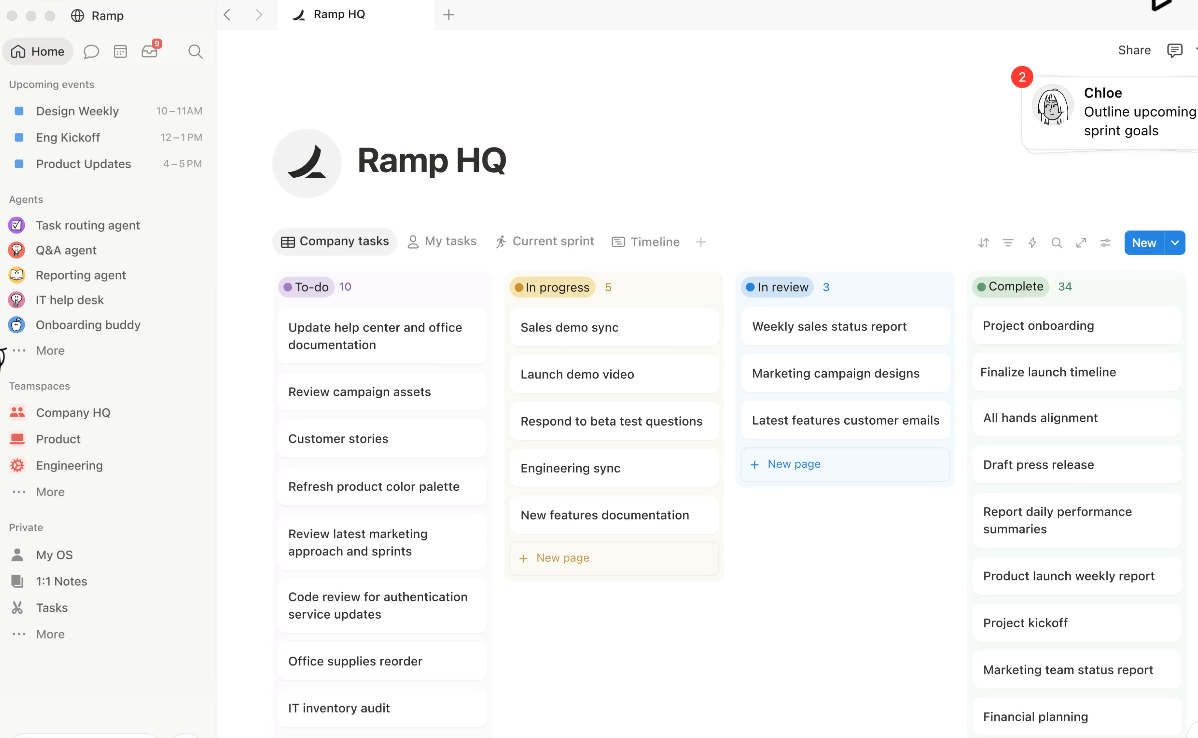Open the inbox icon with red badge
Viewport: 1198px width, 738px height.
pos(150,51)
